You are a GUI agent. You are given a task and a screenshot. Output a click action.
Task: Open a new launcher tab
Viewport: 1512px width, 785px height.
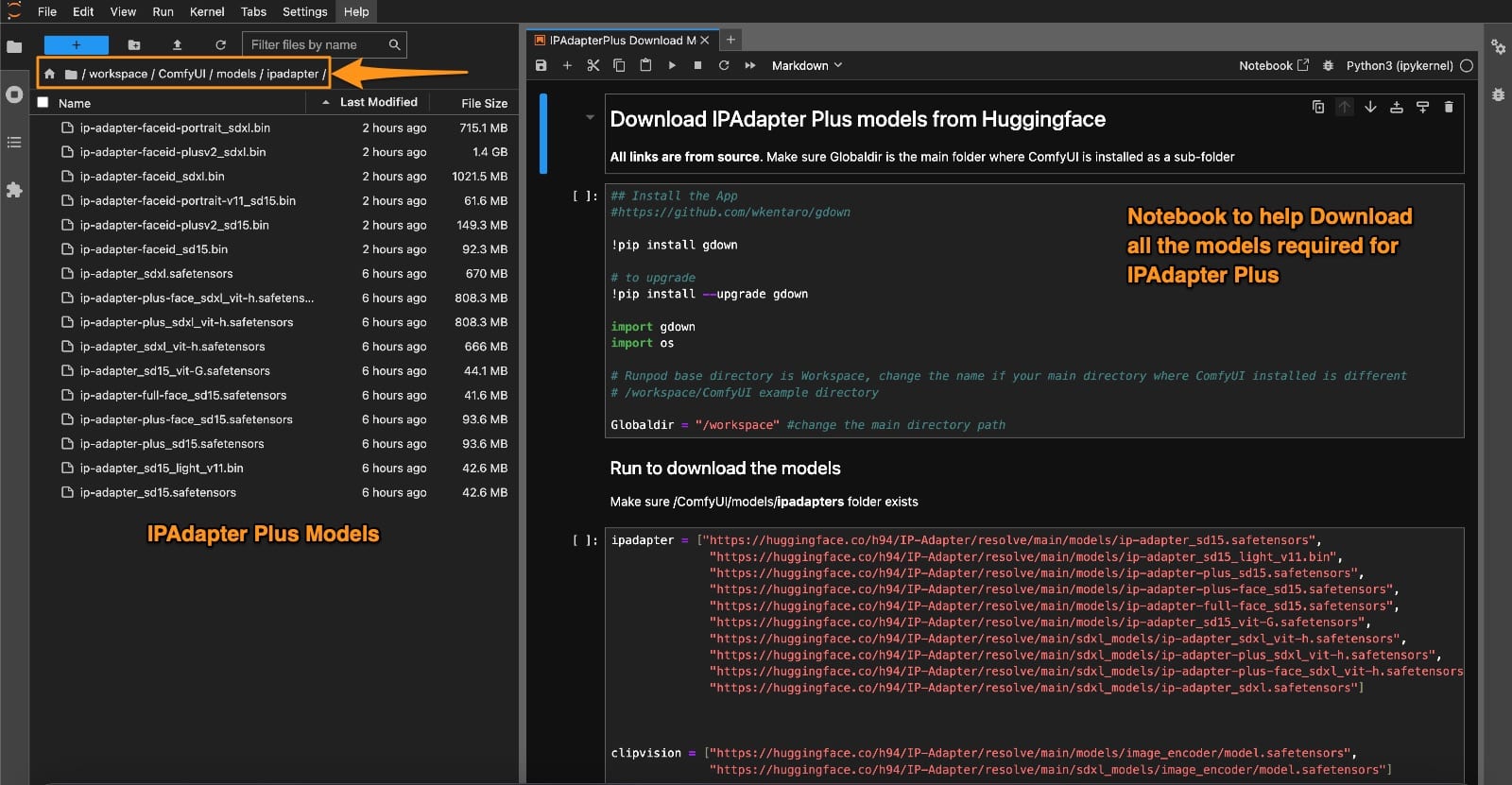[730, 40]
